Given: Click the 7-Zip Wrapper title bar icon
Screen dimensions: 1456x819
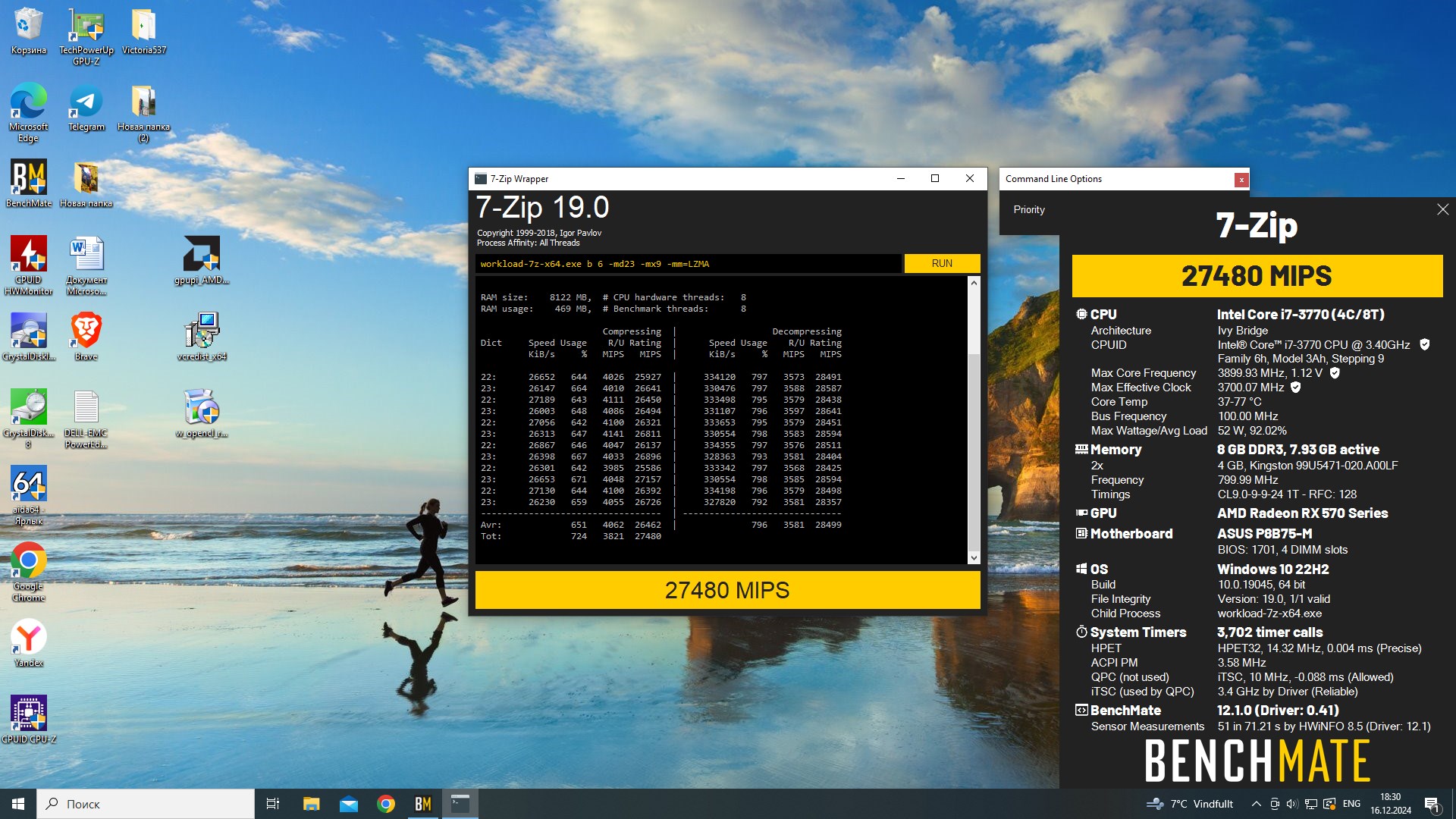Looking at the screenshot, I should tap(480, 179).
